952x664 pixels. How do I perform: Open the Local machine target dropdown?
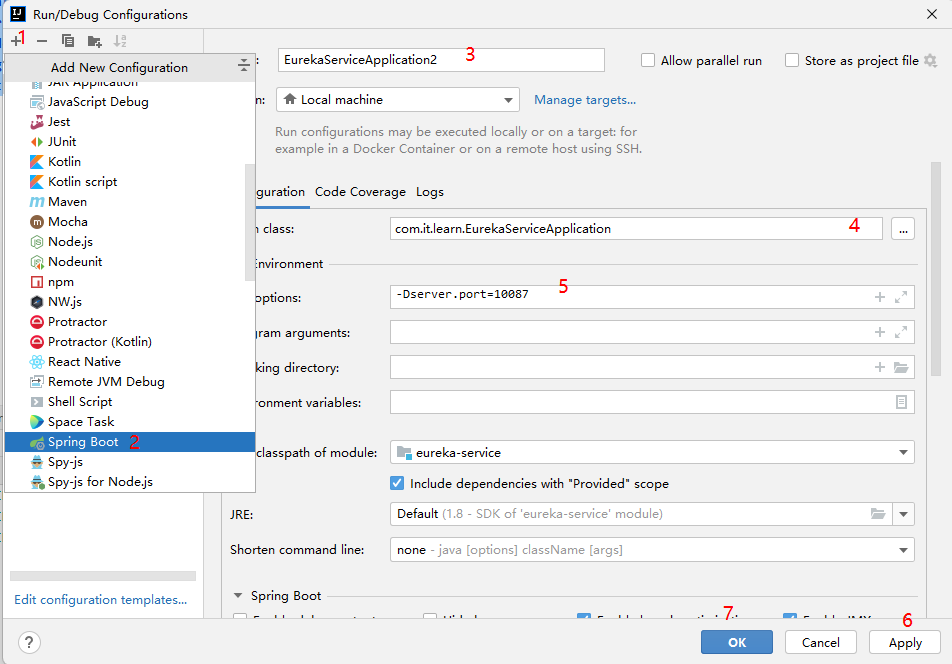tap(397, 100)
